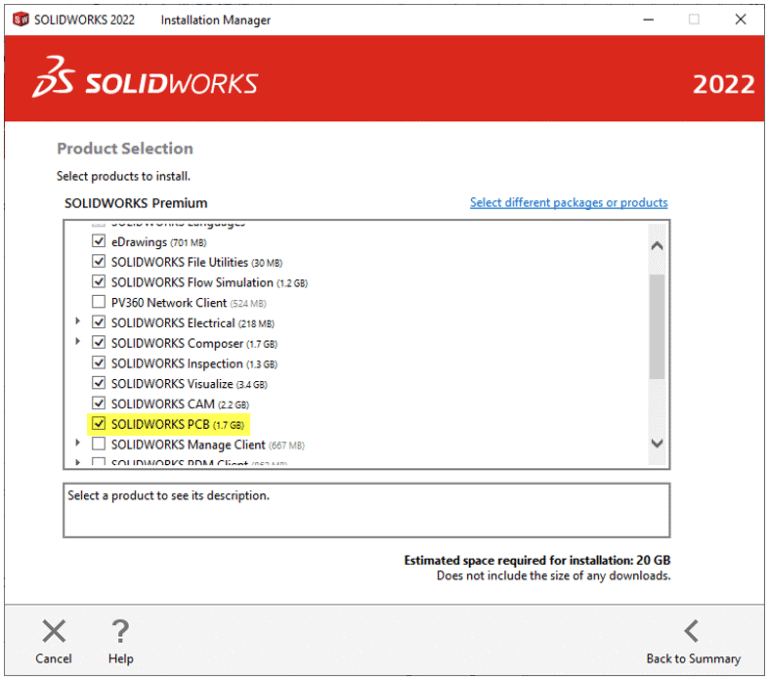Click the SOLIDWORKS app icon in title bar
This screenshot has width=768, height=679.
tap(21, 20)
